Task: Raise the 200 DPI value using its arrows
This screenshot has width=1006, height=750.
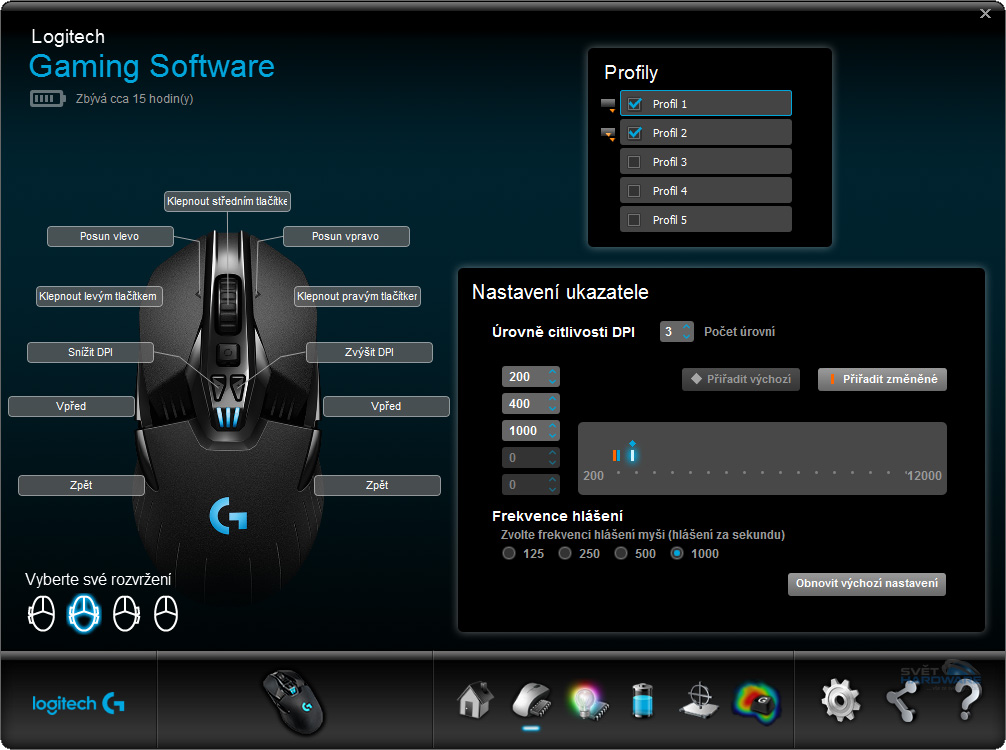Action: coord(552,372)
